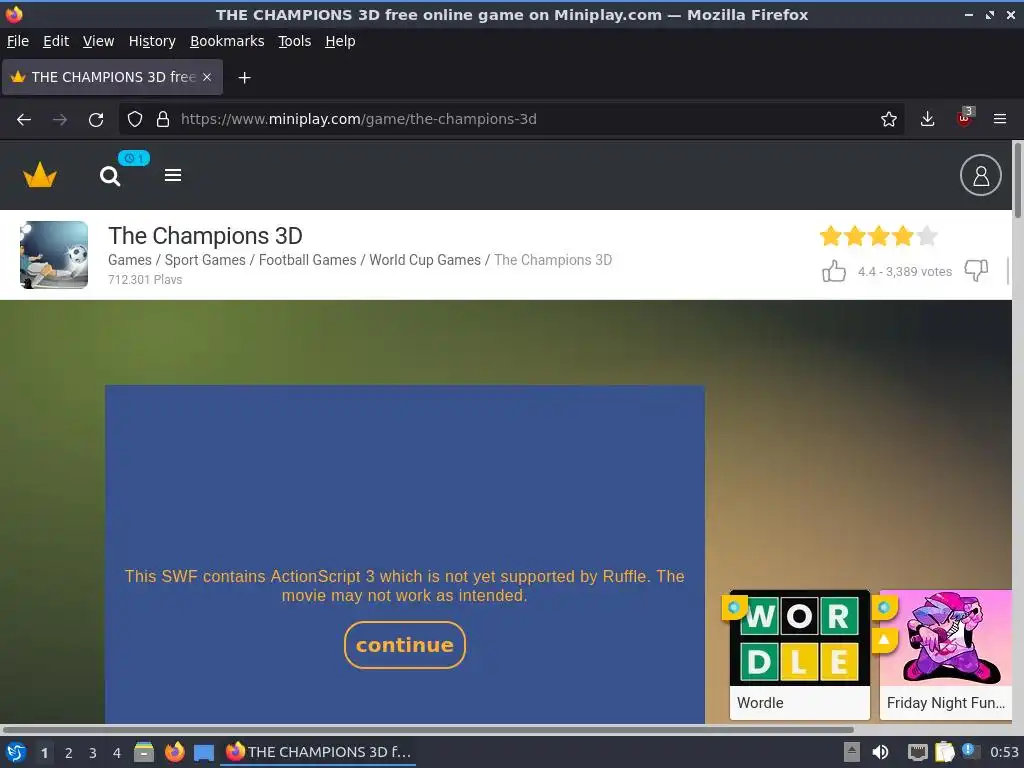Click the horizontal page scrollbar
Image resolution: width=1024 pixels, height=768 pixels.
tap(428, 729)
